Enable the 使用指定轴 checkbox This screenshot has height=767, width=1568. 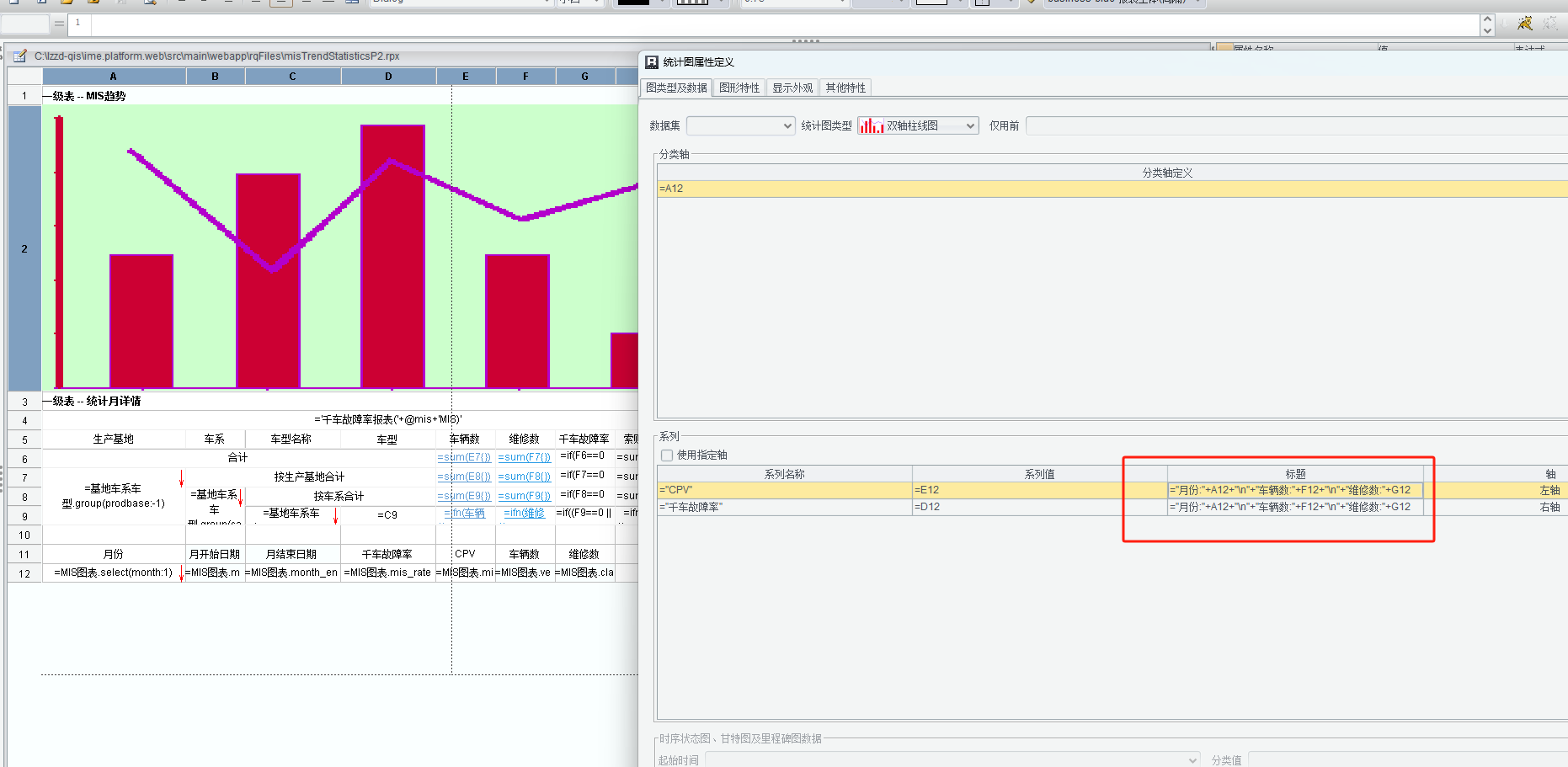pyautogui.click(x=667, y=455)
